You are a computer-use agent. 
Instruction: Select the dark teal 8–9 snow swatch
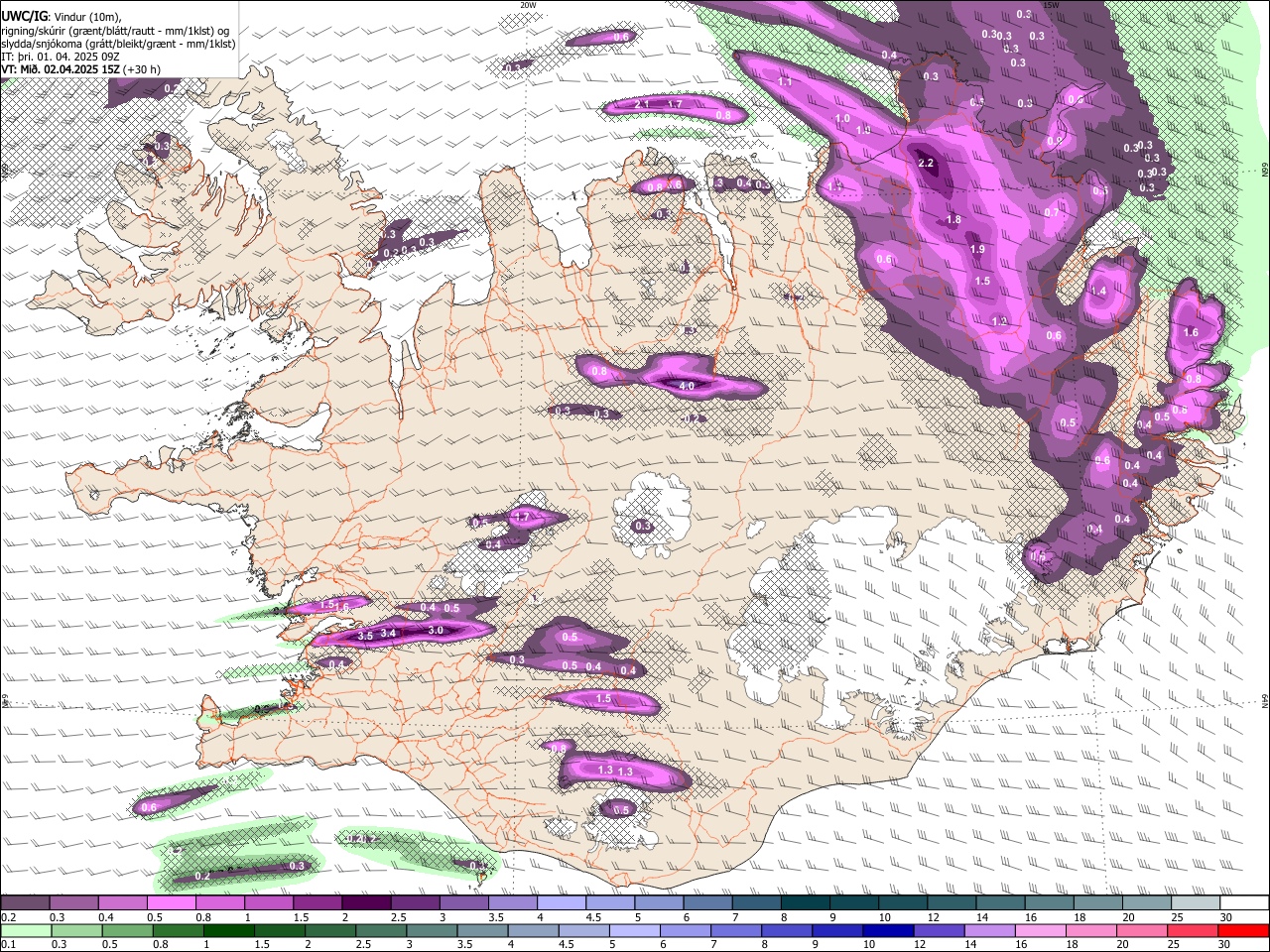[806, 903]
